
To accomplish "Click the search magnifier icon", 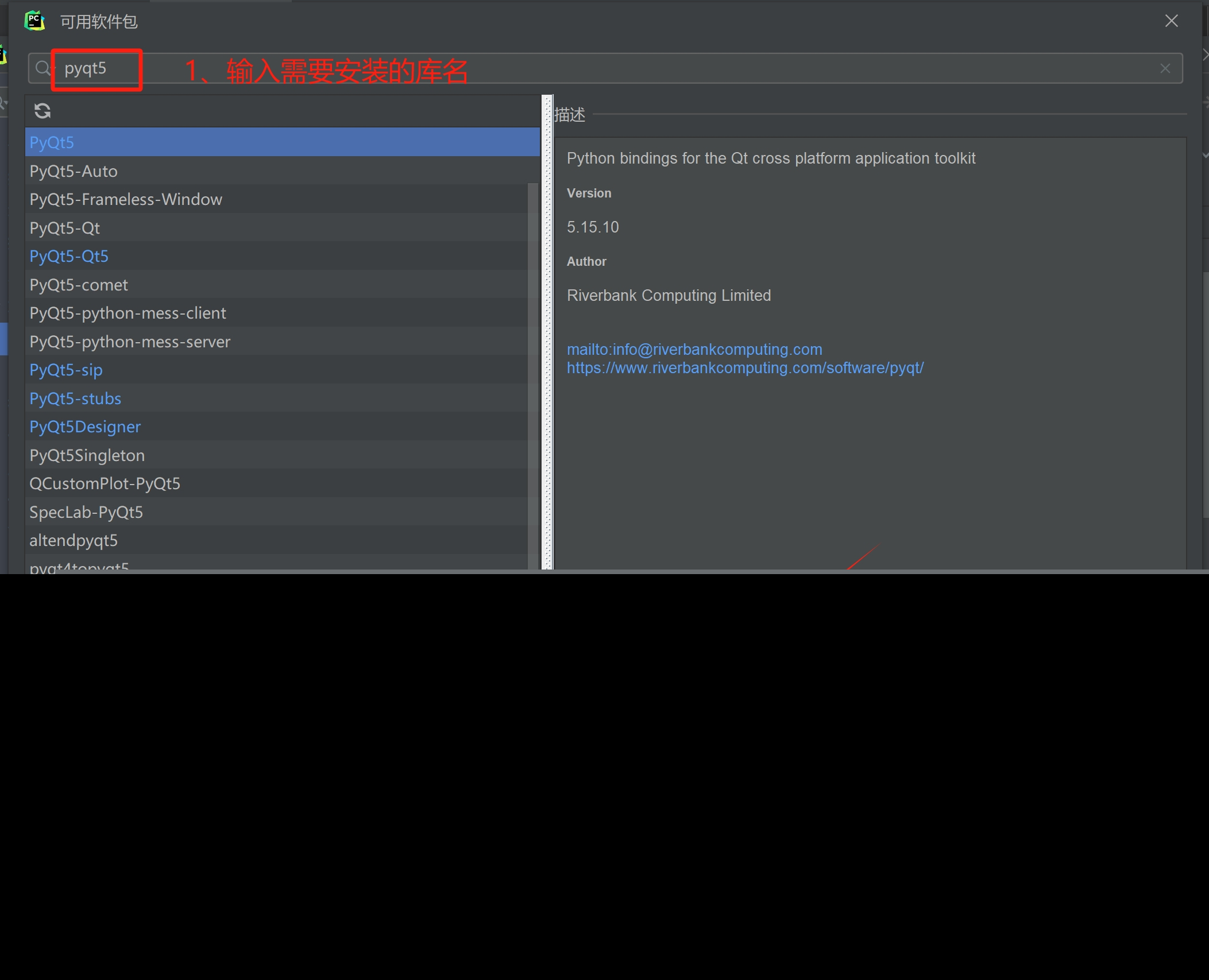I will (43, 68).
